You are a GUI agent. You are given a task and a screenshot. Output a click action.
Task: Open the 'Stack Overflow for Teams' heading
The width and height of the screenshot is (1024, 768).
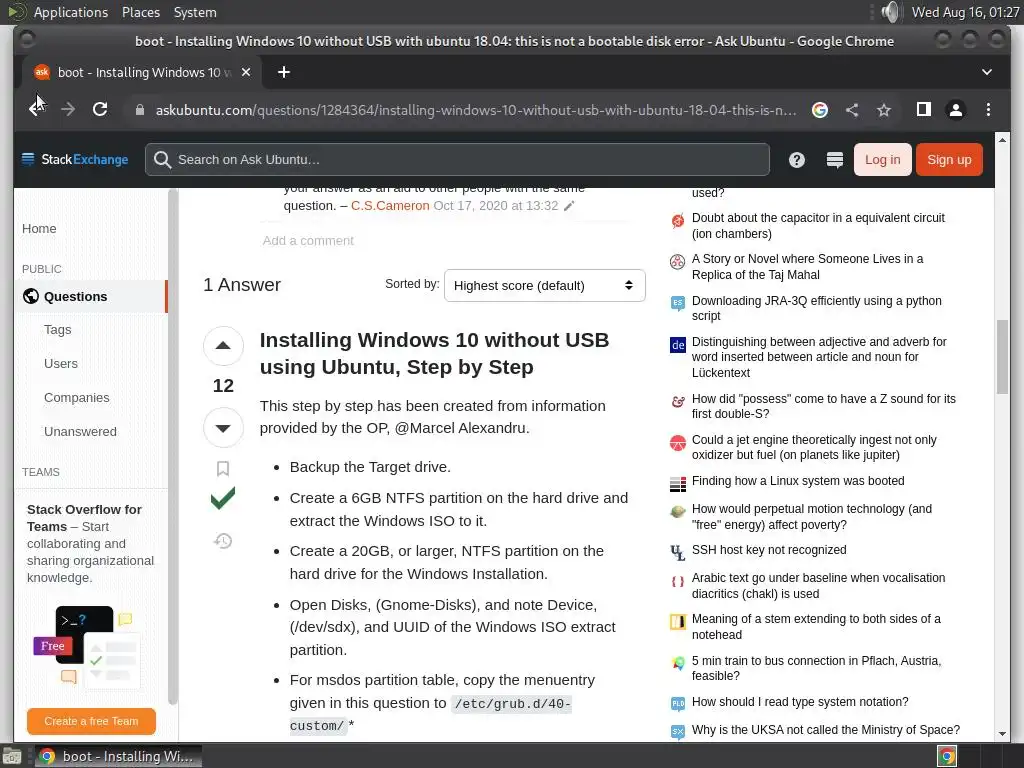(84, 518)
